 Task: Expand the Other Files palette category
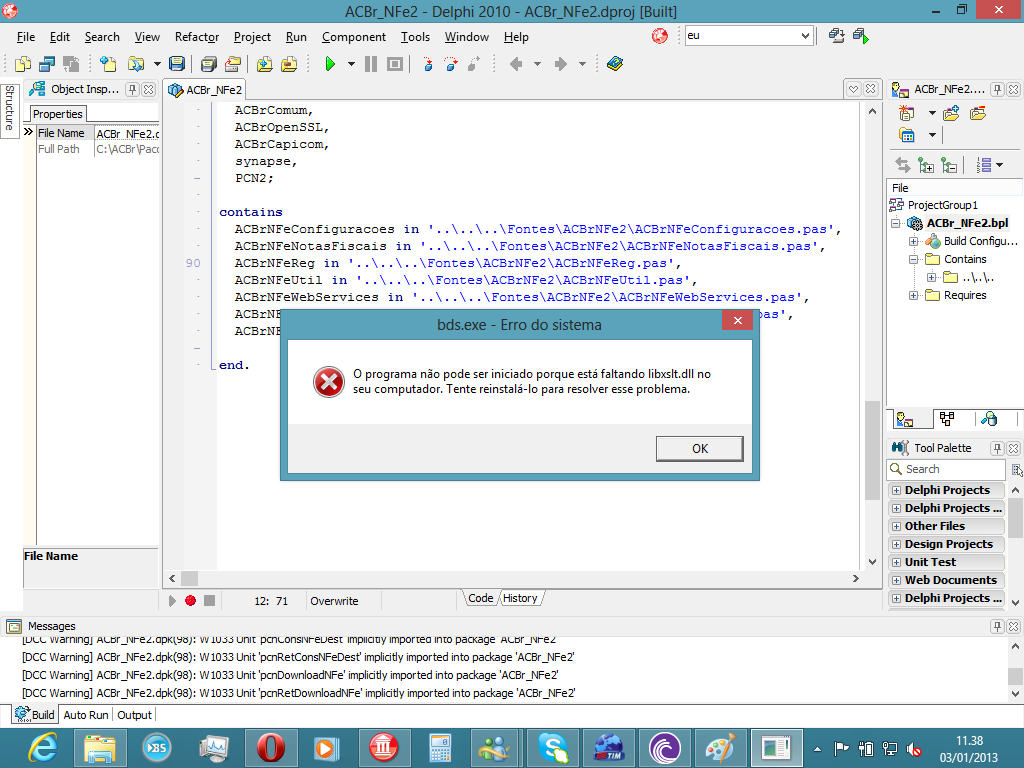[896, 526]
